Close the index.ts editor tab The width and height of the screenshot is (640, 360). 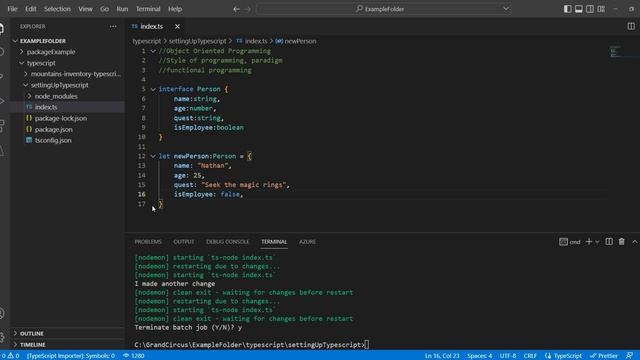[x=177, y=27]
